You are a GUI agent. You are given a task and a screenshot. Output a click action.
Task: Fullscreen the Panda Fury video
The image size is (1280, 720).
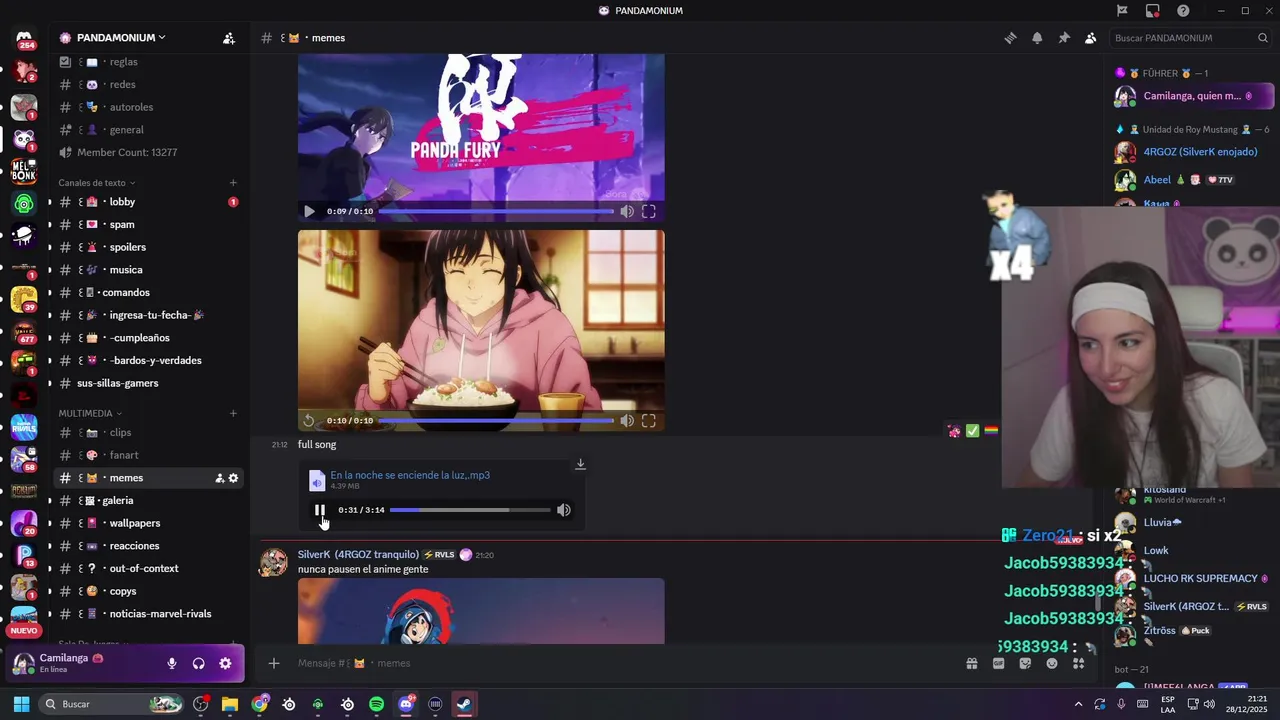[x=649, y=211]
